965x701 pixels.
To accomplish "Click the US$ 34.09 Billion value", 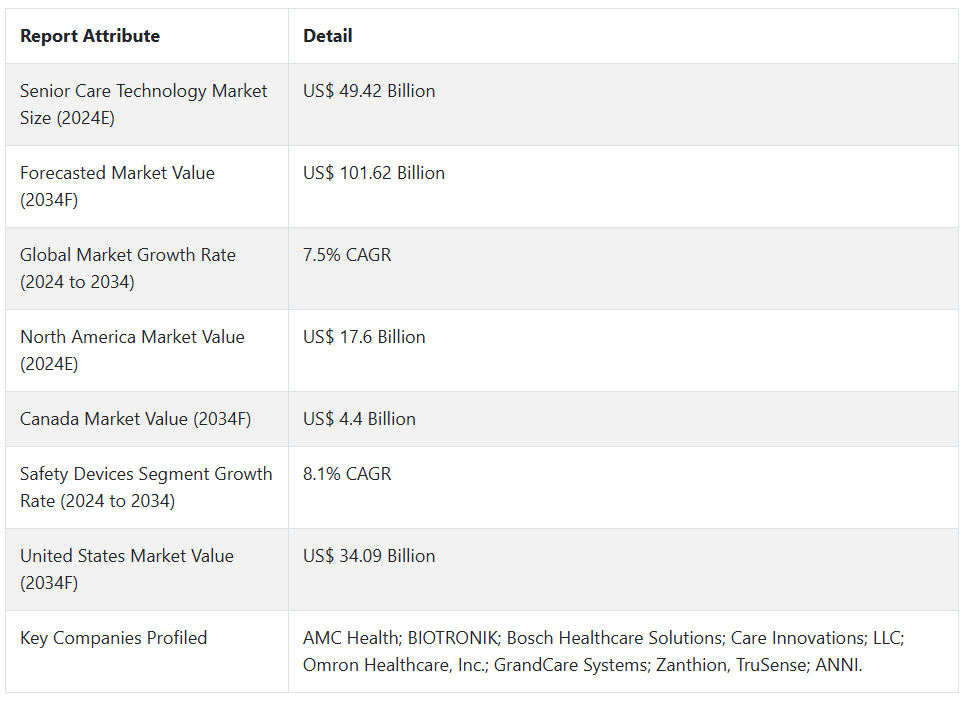I will [369, 556].
